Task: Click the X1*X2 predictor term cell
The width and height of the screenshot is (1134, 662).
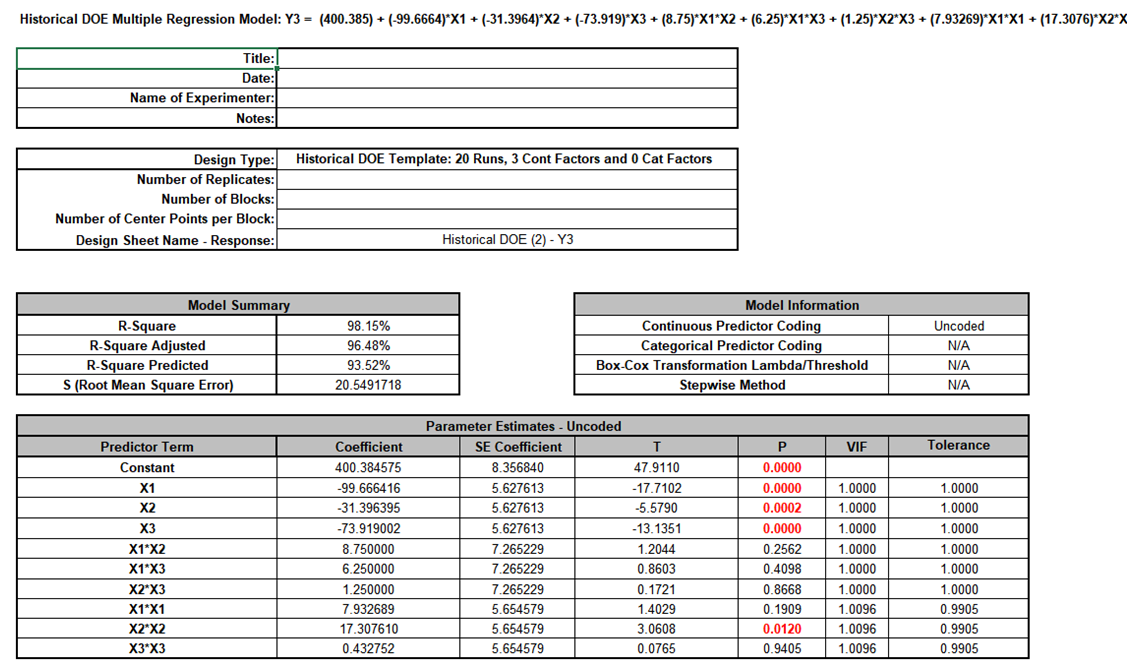Action: [147, 549]
